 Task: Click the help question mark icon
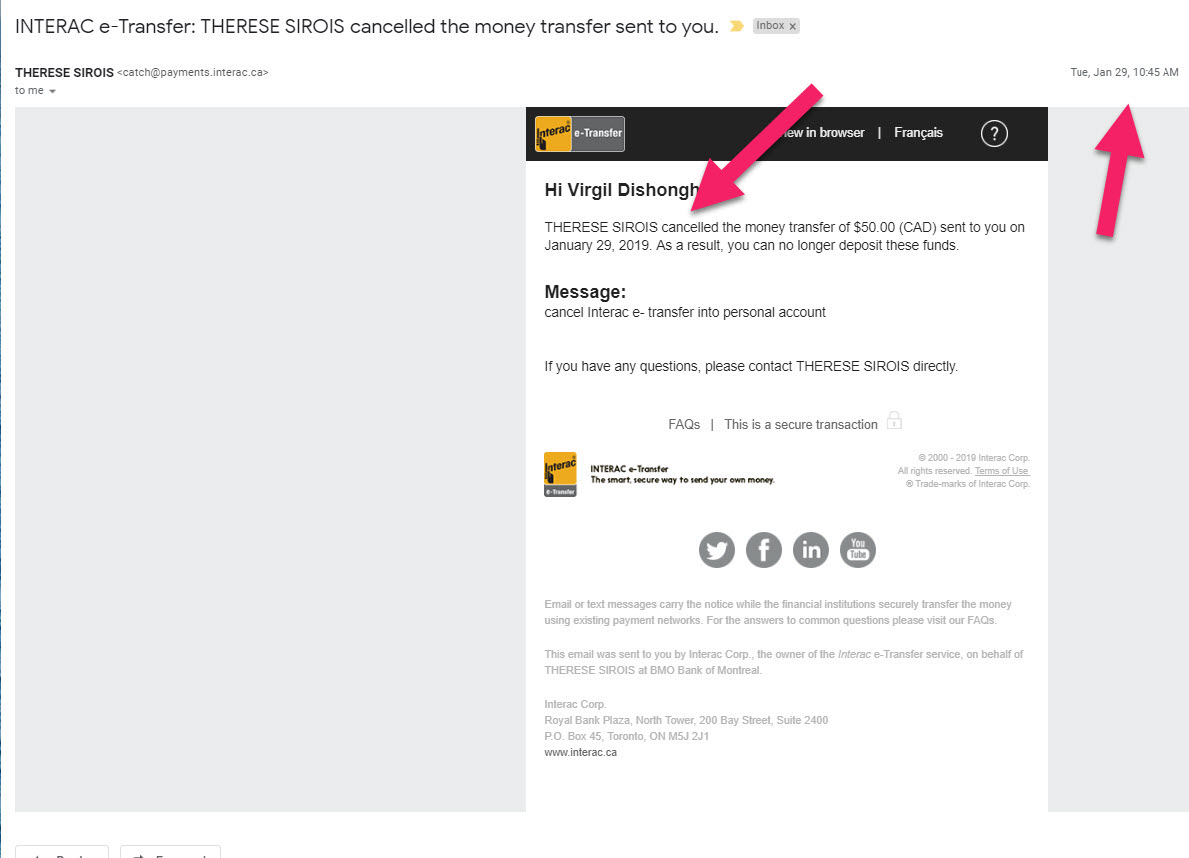click(x=993, y=133)
